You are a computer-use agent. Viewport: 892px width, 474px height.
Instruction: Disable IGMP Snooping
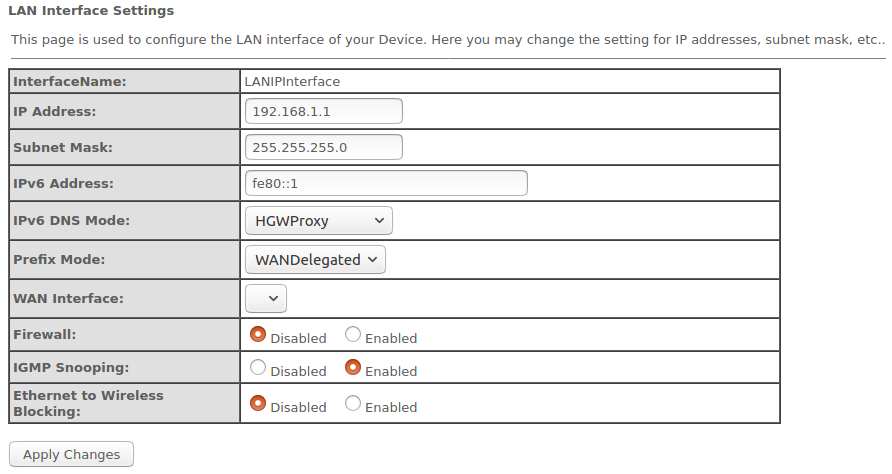click(x=258, y=368)
